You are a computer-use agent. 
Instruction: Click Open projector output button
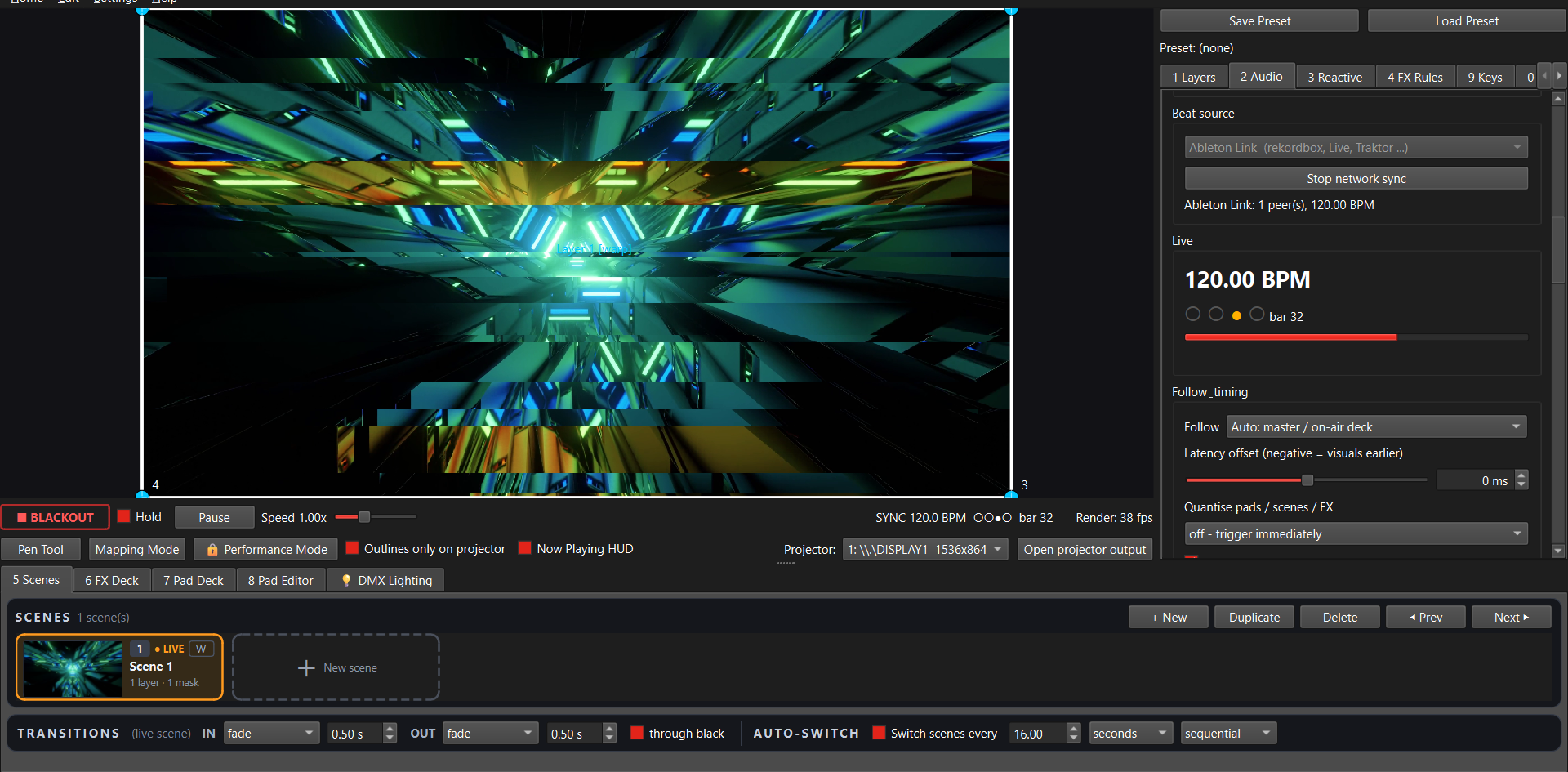[1085, 550]
